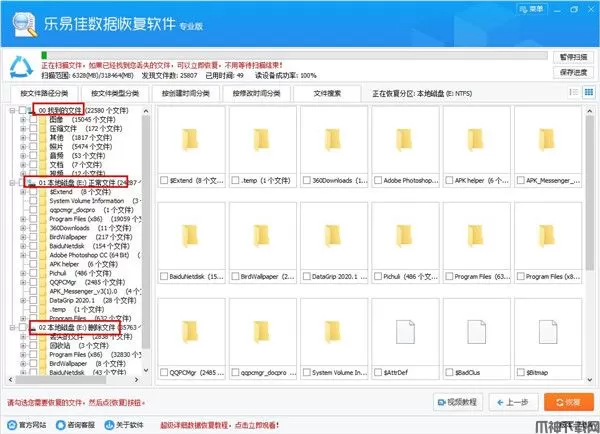Open the APK_Messenger folder thumbnail in grid
The image size is (600, 434).
547,139
